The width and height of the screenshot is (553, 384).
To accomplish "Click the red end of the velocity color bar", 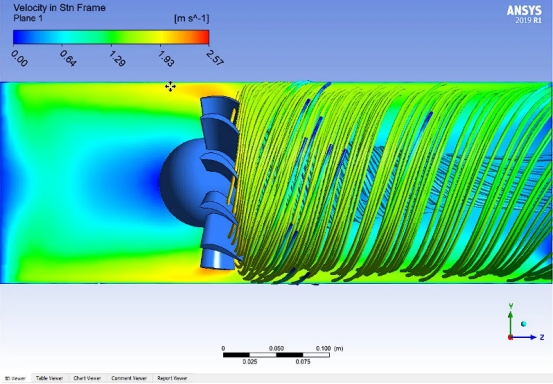I will point(203,37).
